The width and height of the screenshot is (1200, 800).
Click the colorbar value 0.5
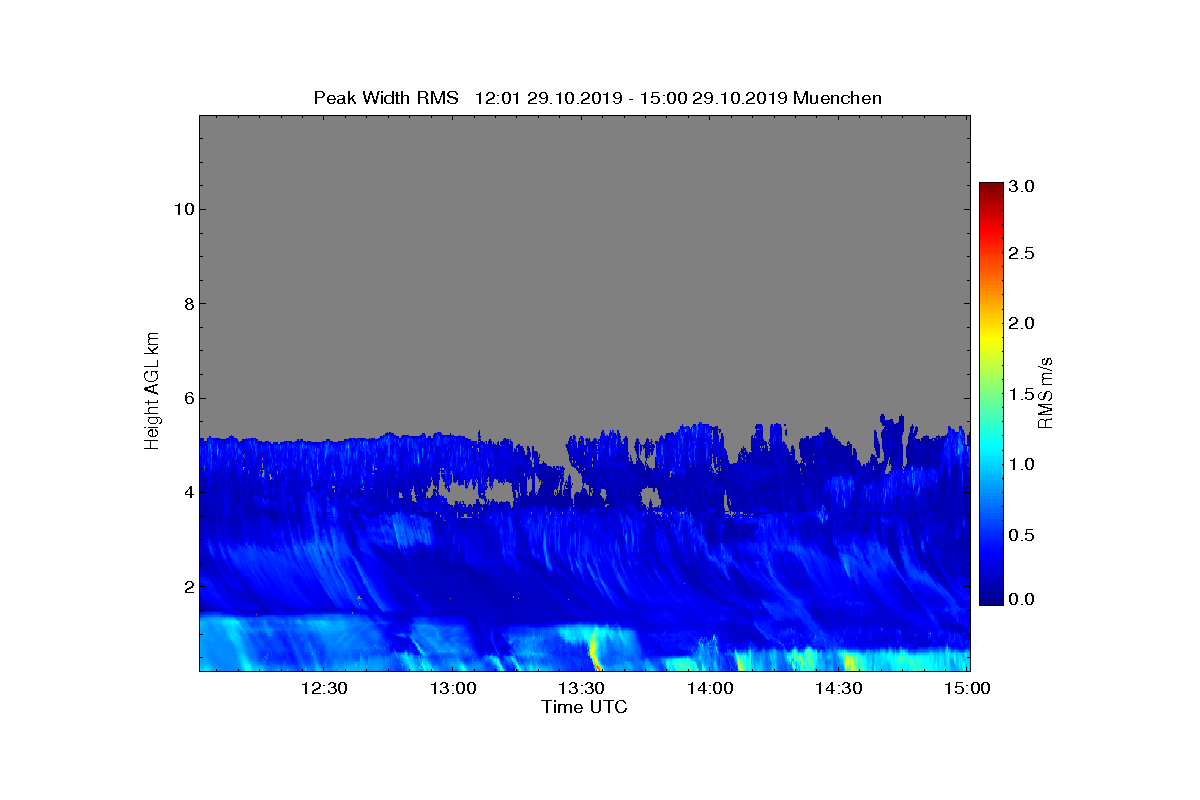1020,535
